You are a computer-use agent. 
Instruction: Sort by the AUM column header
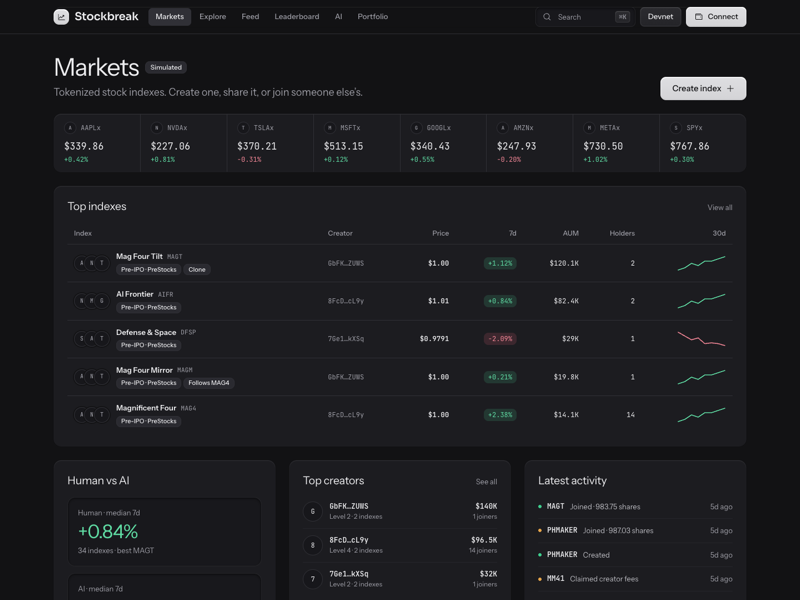pyautogui.click(x=570, y=233)
